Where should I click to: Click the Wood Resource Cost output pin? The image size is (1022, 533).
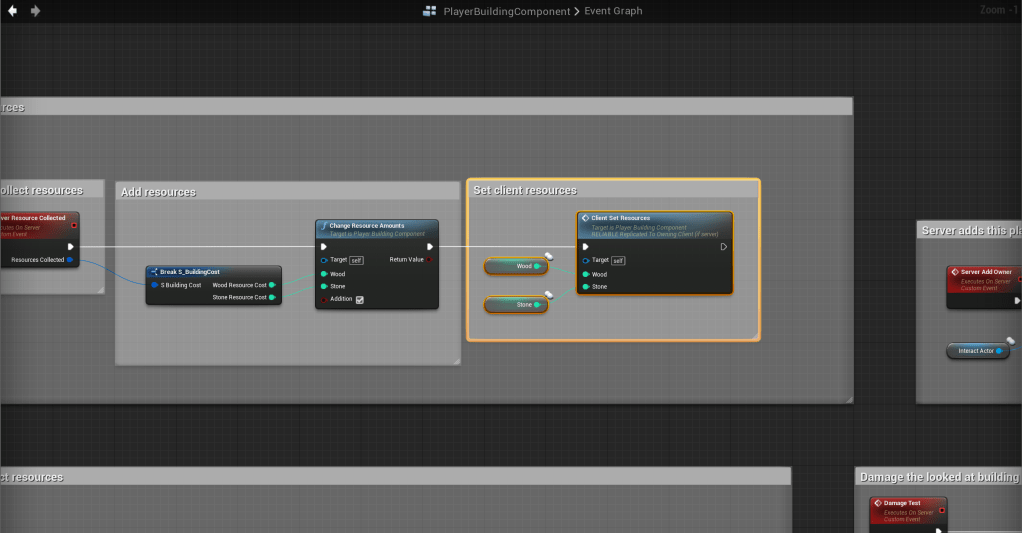272,285
